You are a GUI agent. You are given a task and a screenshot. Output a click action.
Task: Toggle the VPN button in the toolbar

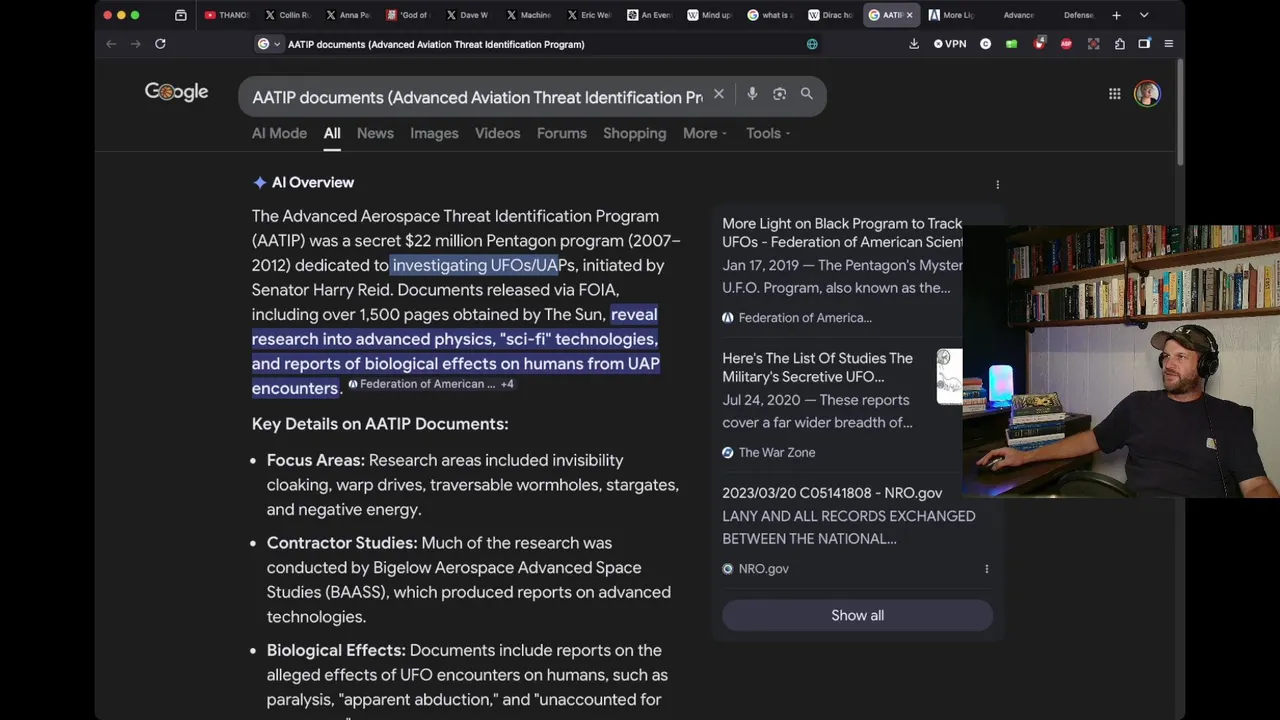(950, 44)
